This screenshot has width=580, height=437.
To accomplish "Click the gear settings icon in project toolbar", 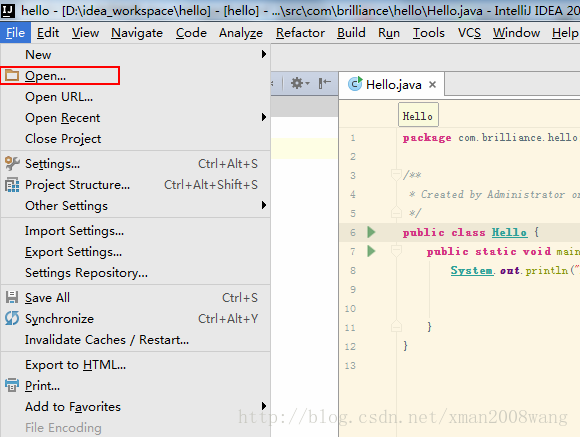I will (300, 83).
